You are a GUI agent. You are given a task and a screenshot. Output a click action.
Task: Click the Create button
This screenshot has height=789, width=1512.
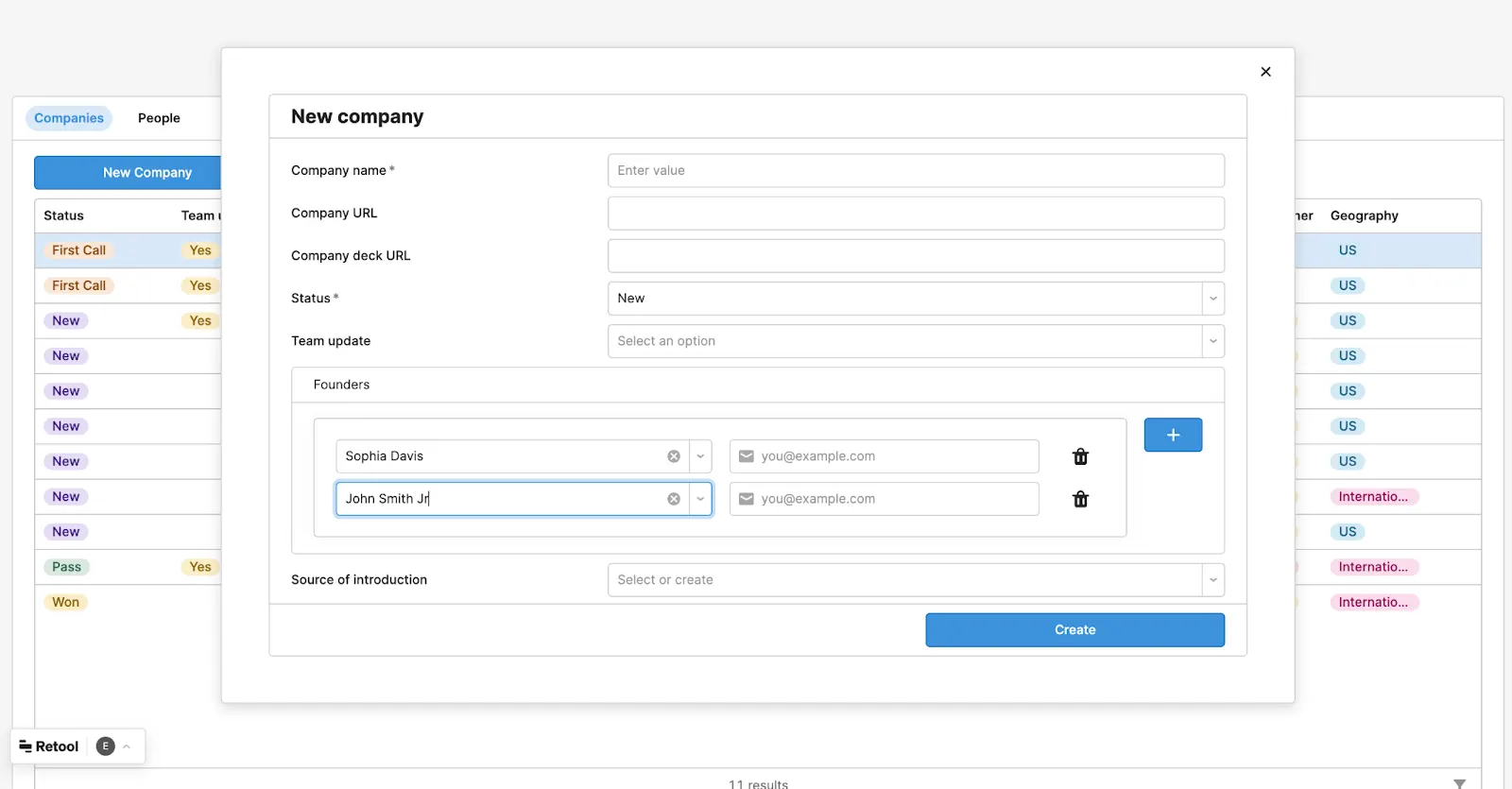(x=1074, y=630)
